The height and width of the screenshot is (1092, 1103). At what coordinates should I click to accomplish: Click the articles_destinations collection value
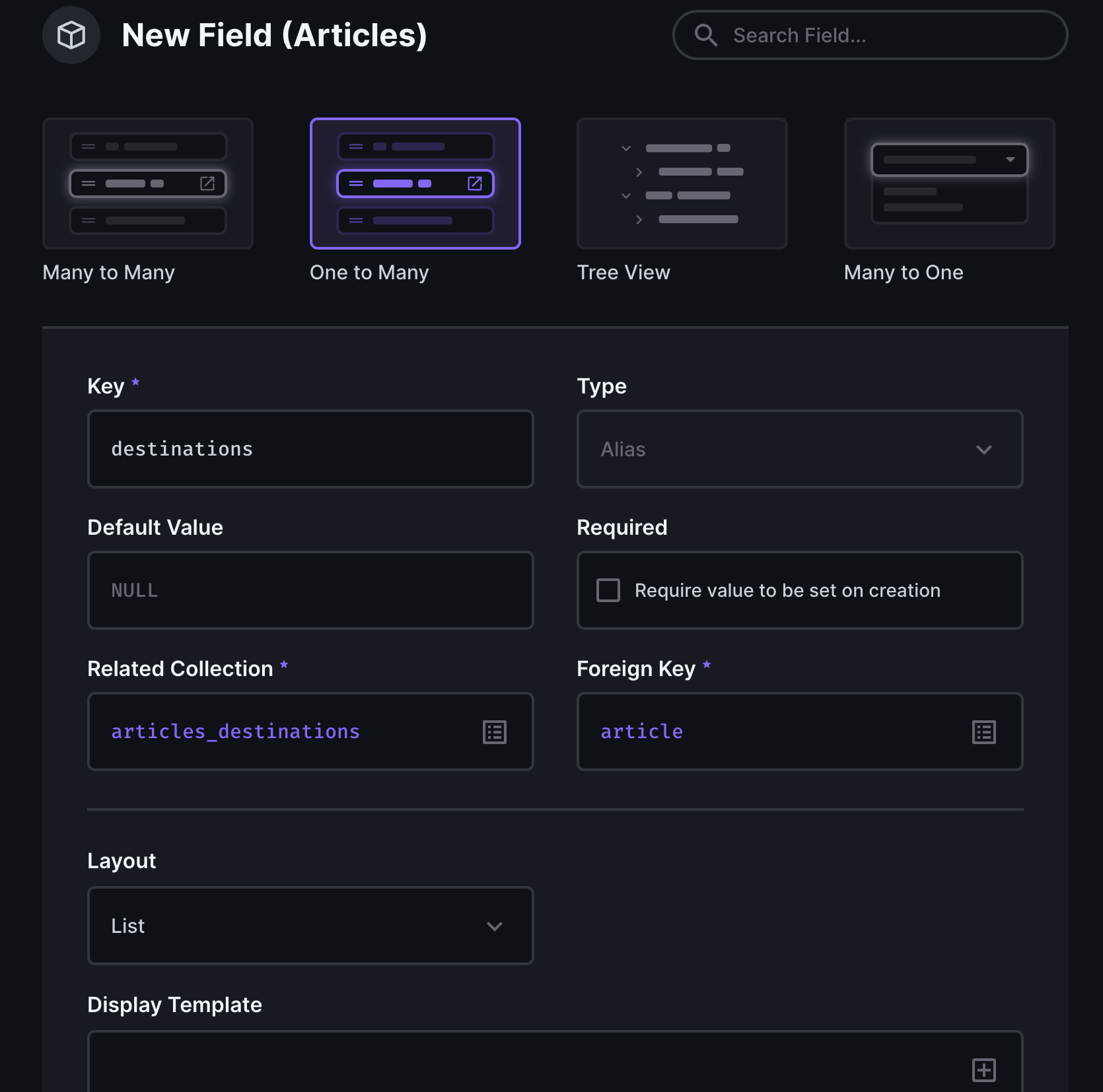[235, 731]
